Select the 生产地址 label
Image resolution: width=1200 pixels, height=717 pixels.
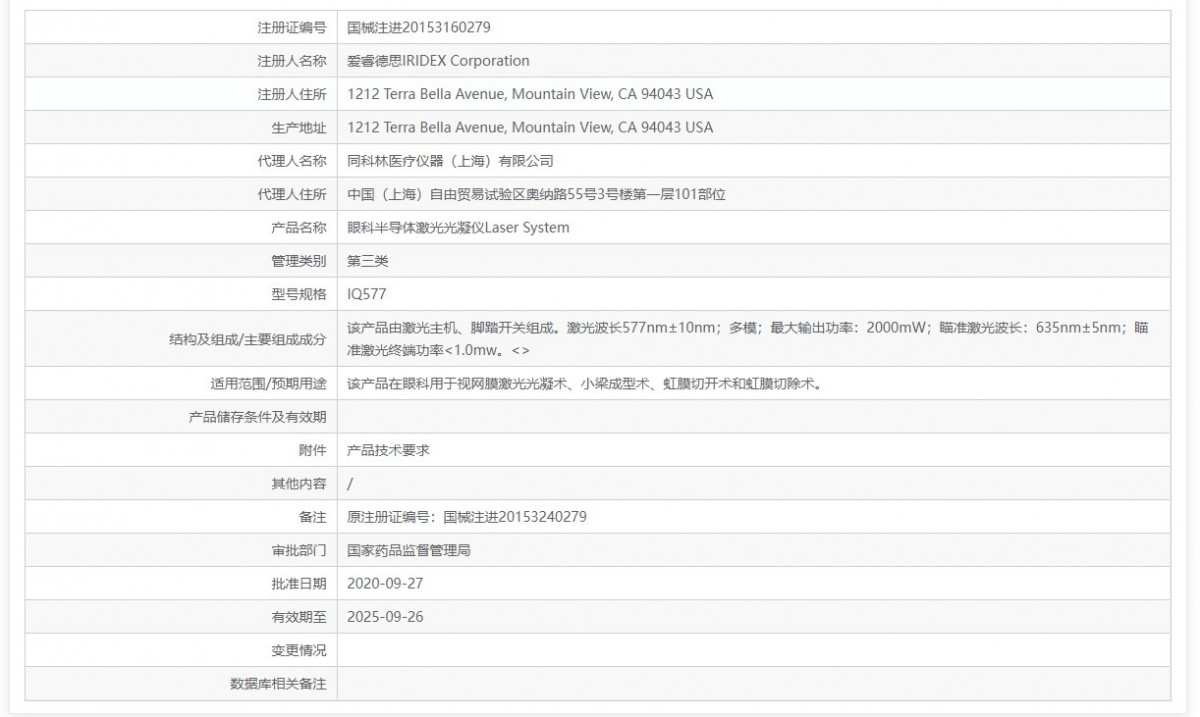pyautogui.click(x=299, y=127)
